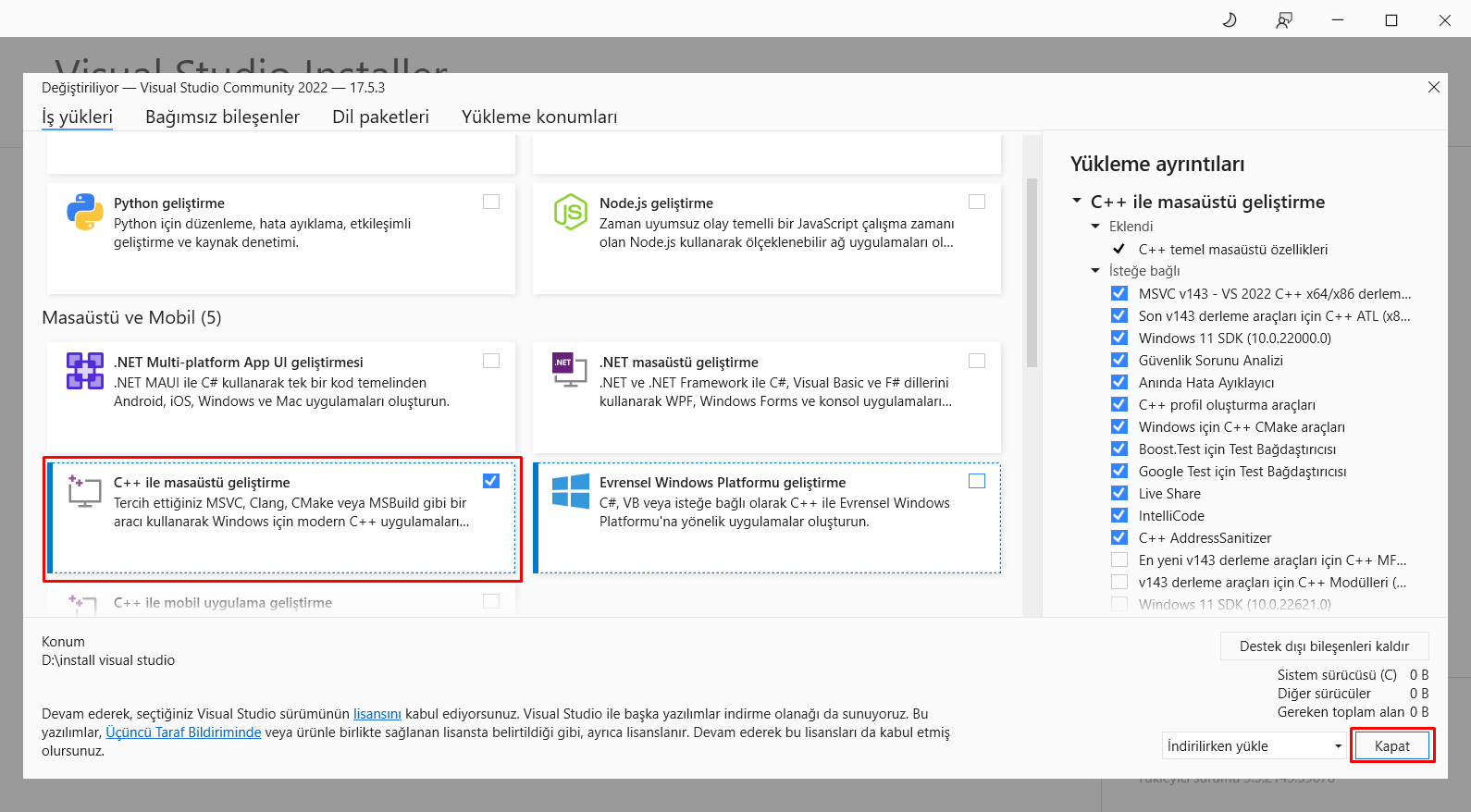
Task: Click the .NET MAUI workload icon
Action: 85,371
